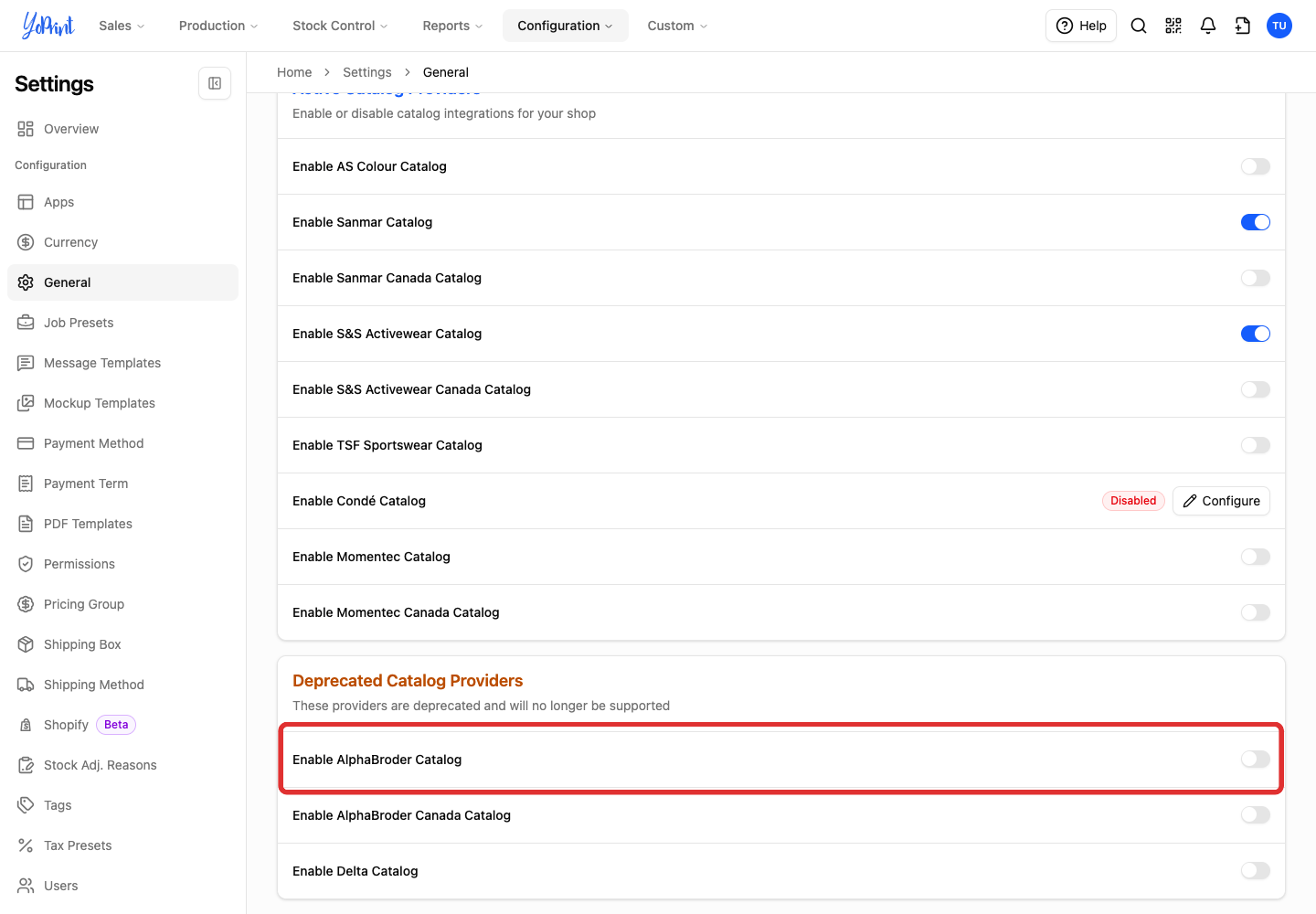The image size is (1316, 914).
Task: Open the QR code scanner icon
Action: [1173, 26]
